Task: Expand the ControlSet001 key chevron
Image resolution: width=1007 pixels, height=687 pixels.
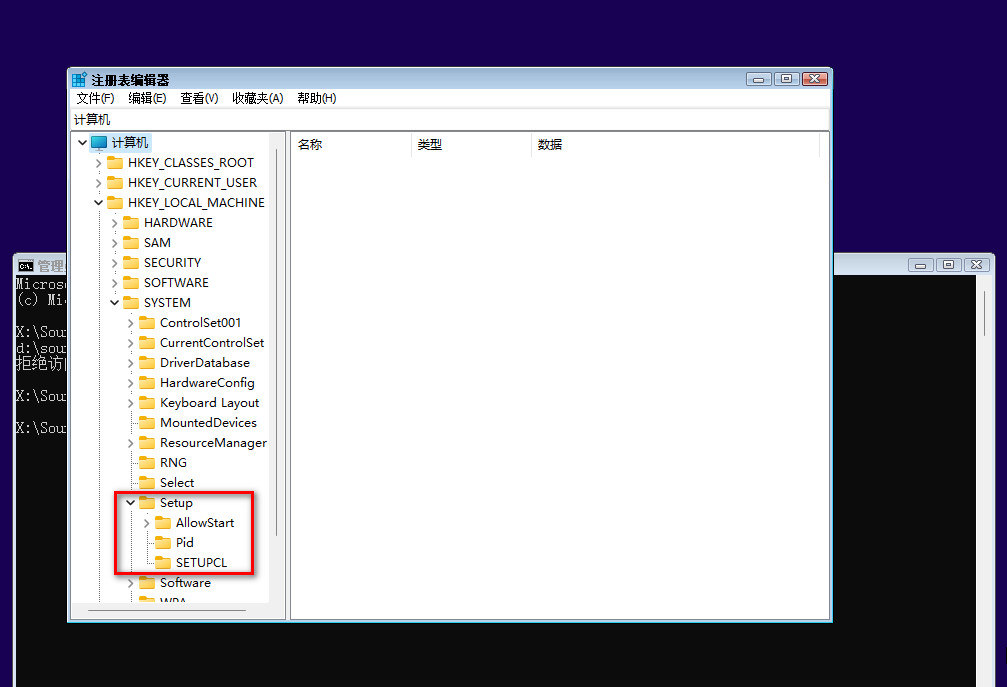Action: coord(130,323)
